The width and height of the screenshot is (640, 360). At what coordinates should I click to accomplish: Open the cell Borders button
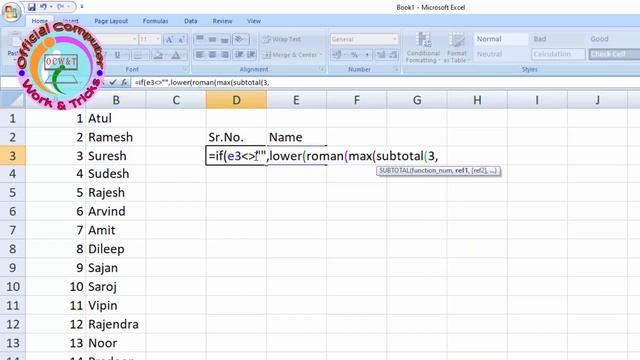[x=138, y=55]
